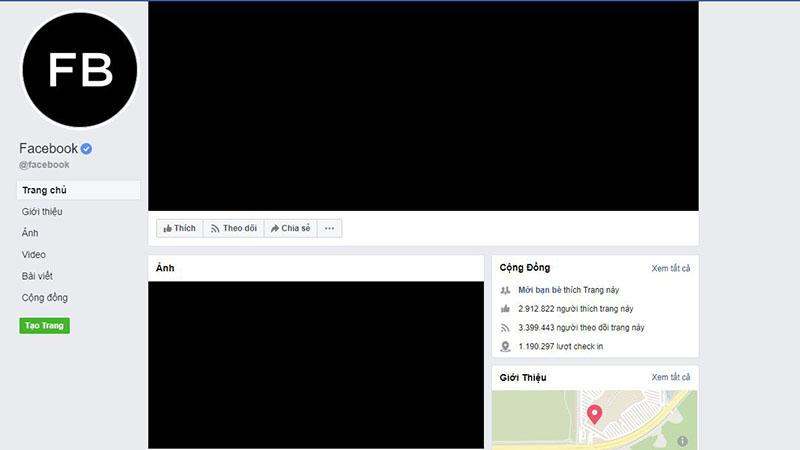The width and height of the screenshot is (800, 450).
Task: Click the green Tạo Trang button
Action: [x=44, y=326]
